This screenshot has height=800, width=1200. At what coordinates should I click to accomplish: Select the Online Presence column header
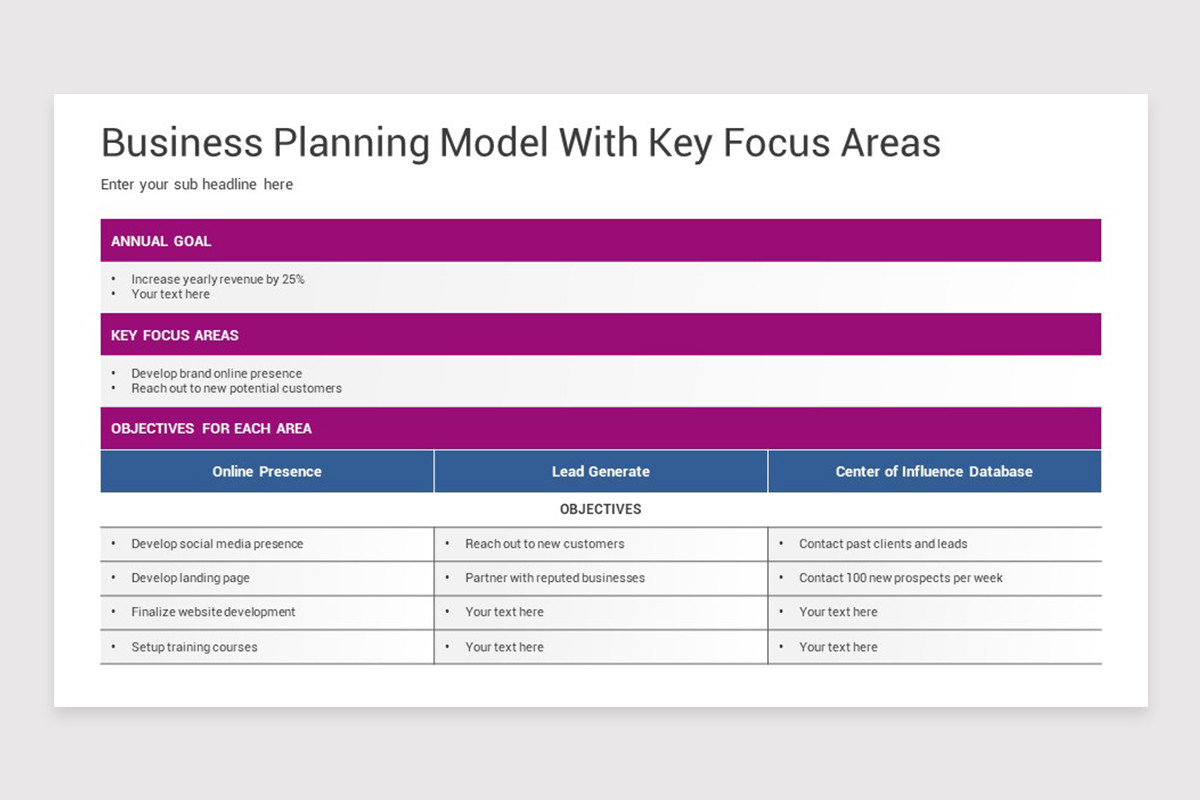click(267, 471)
